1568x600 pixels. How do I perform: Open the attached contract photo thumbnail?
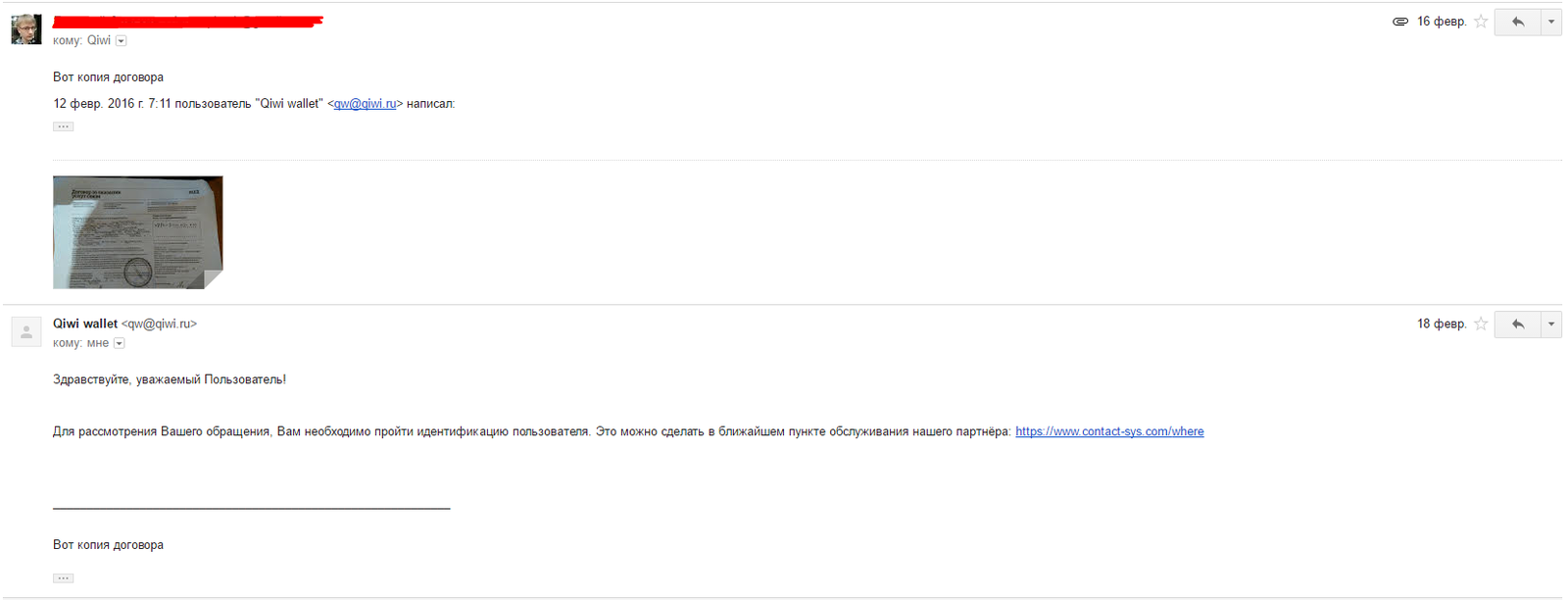point(137,232)
